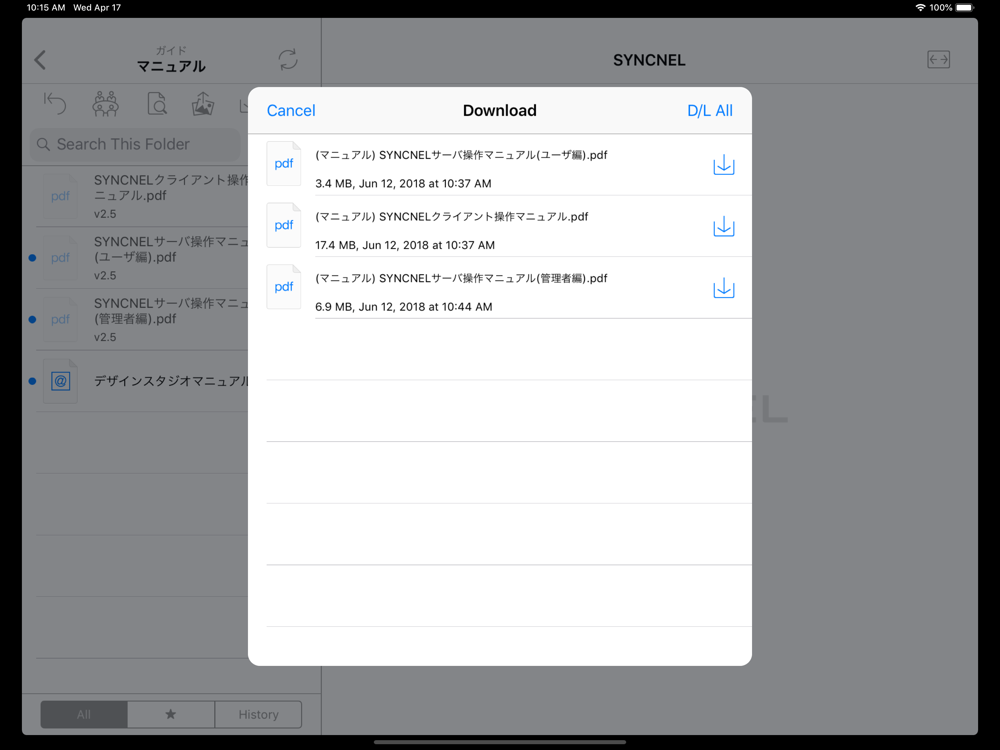1000x750 pixels.
Task: Switch to the History tab
Action: (x=258, y=714)
